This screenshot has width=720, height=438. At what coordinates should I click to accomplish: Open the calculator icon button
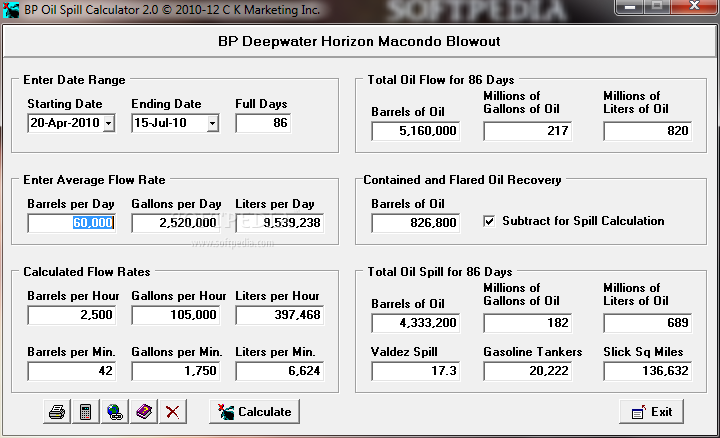coord(86,411)
